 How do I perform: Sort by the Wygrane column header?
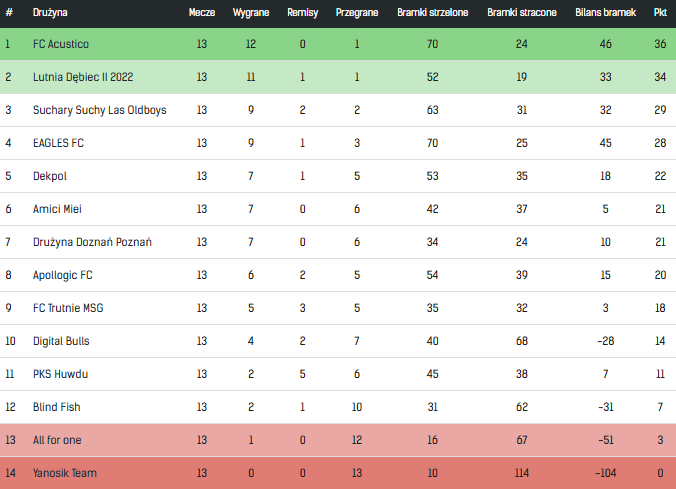pos(251,13)
